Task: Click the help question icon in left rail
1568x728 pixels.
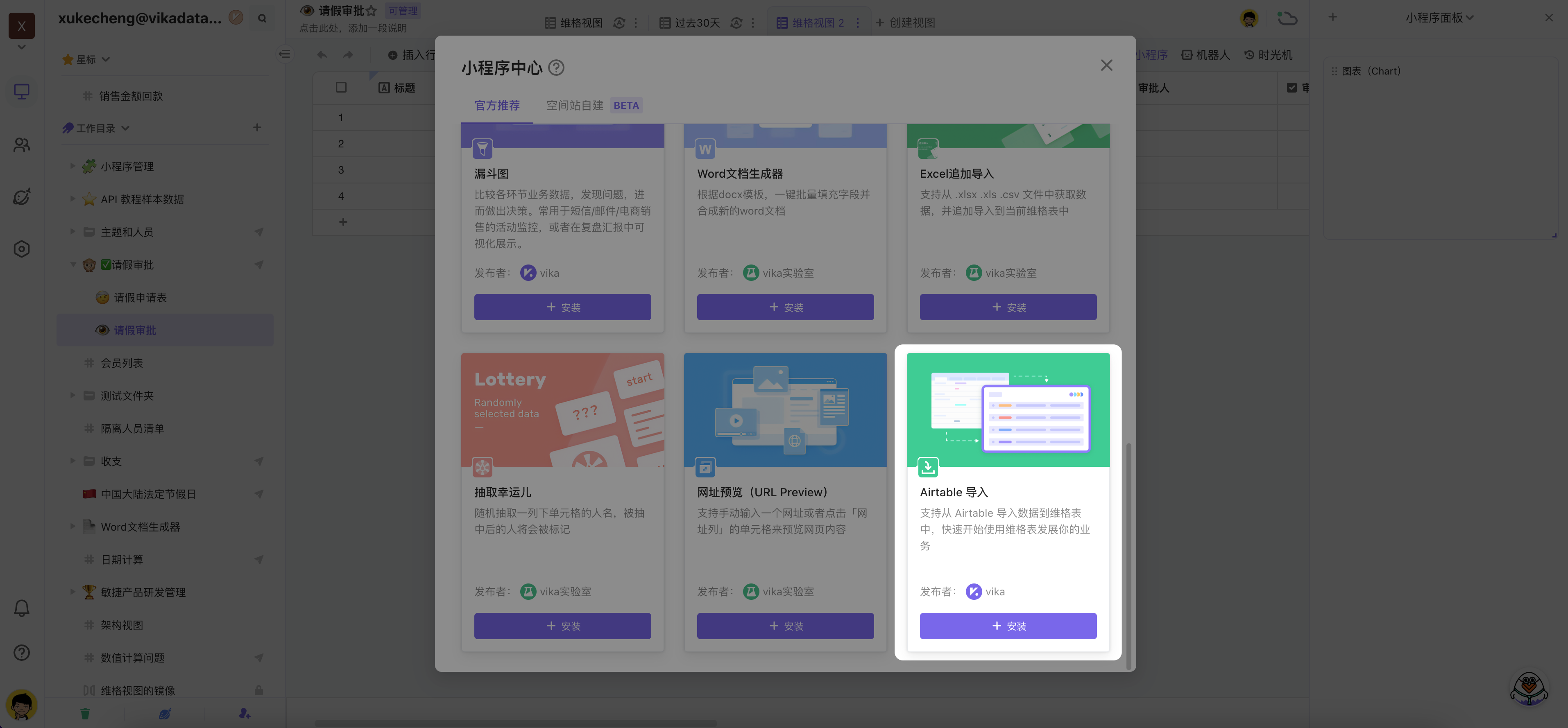Action: (21, 653)
